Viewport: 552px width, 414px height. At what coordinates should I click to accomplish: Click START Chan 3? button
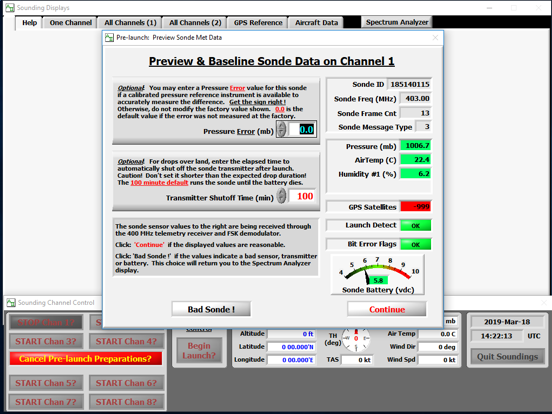[x=46, y=341]
